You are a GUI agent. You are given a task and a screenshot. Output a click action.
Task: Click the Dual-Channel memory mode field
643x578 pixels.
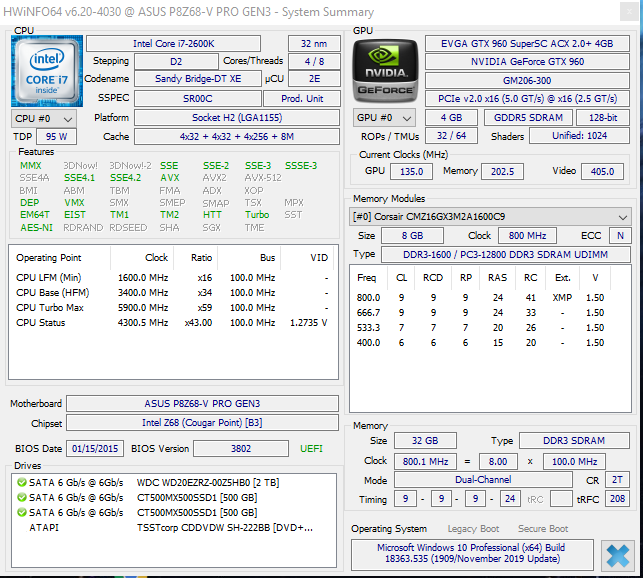[483, 480]
